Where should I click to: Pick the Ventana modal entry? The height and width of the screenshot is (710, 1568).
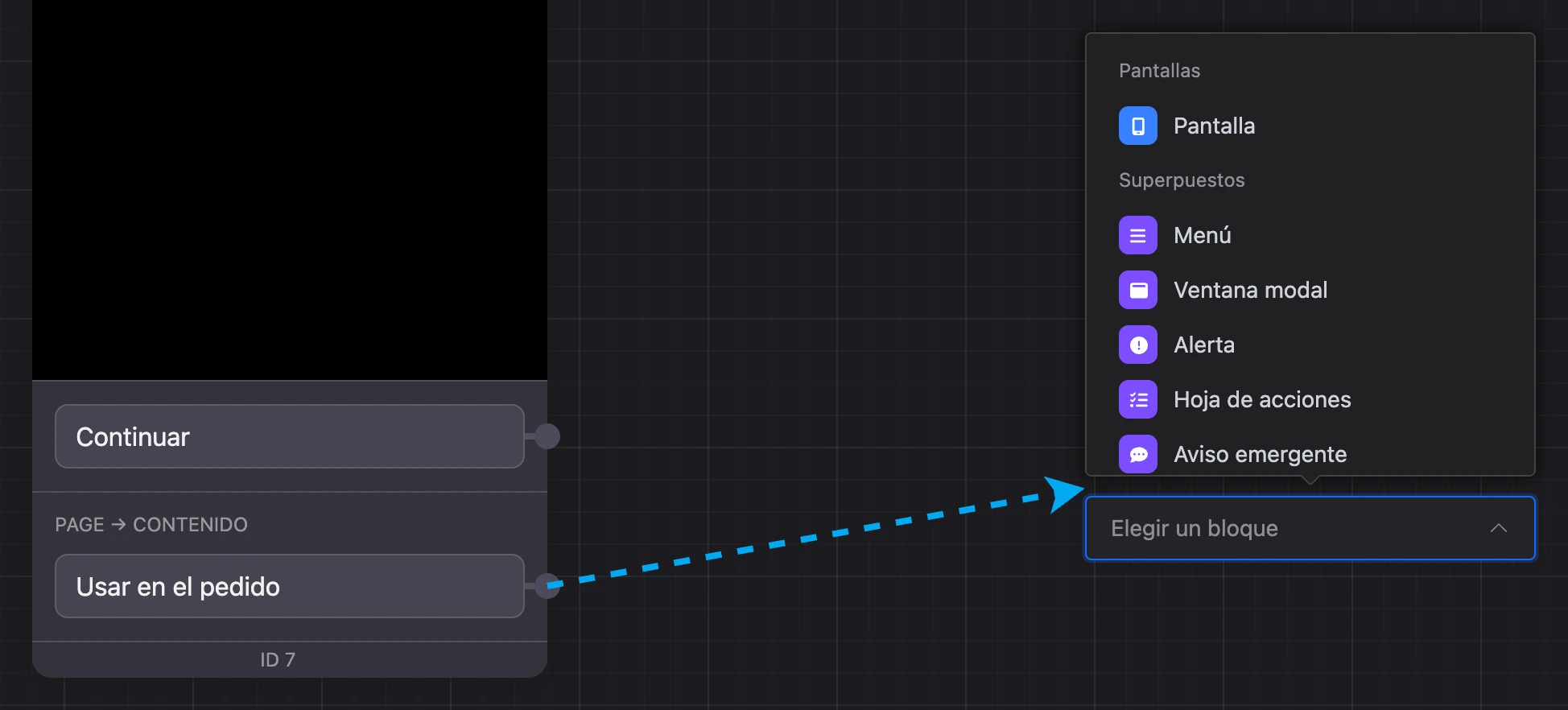(1310, 290)
